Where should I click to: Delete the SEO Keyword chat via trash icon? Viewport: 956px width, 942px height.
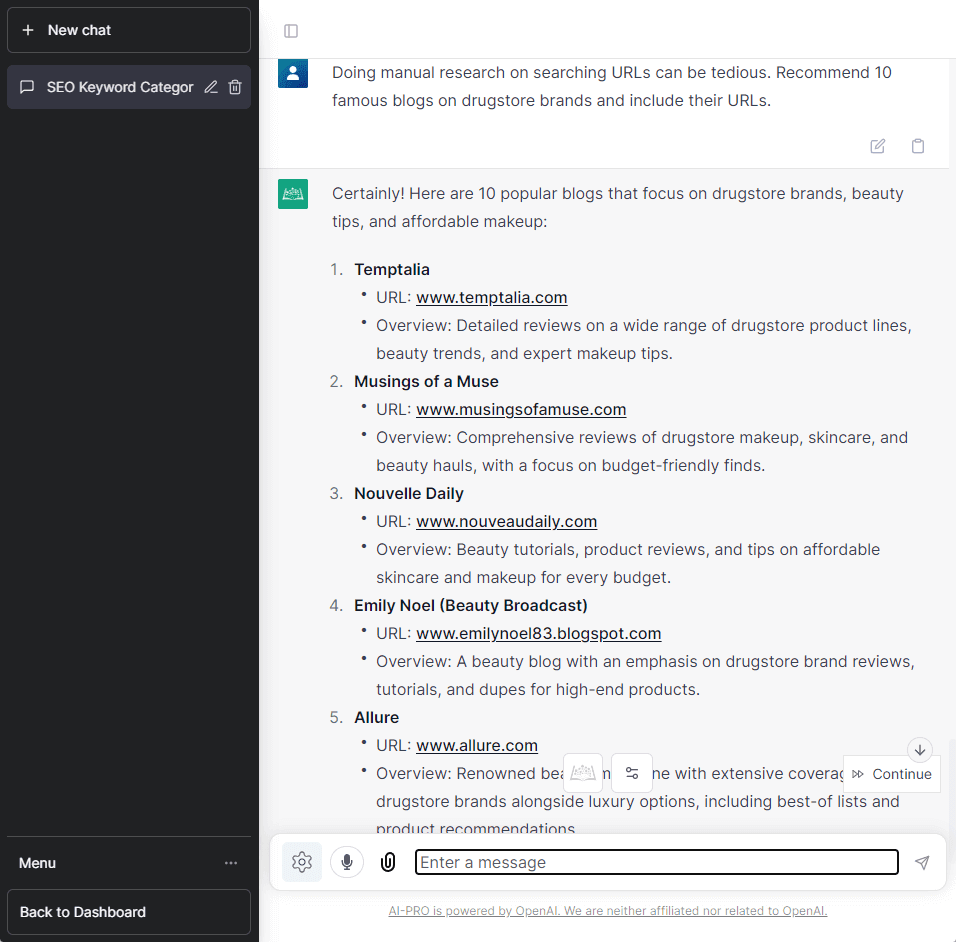(x=235, y=87)
